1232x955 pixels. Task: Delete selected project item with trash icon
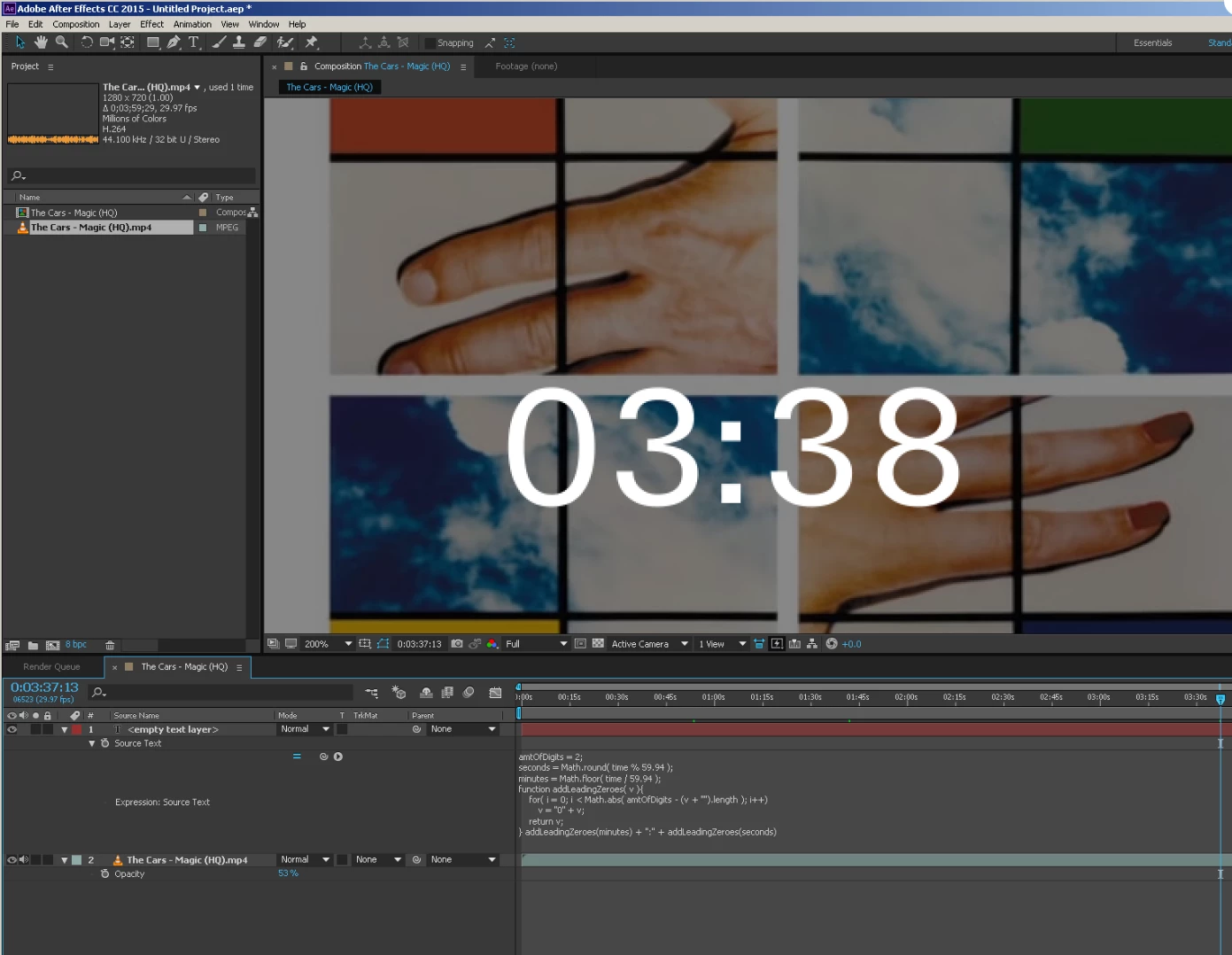pyautogui.click(x=110, y=645)
